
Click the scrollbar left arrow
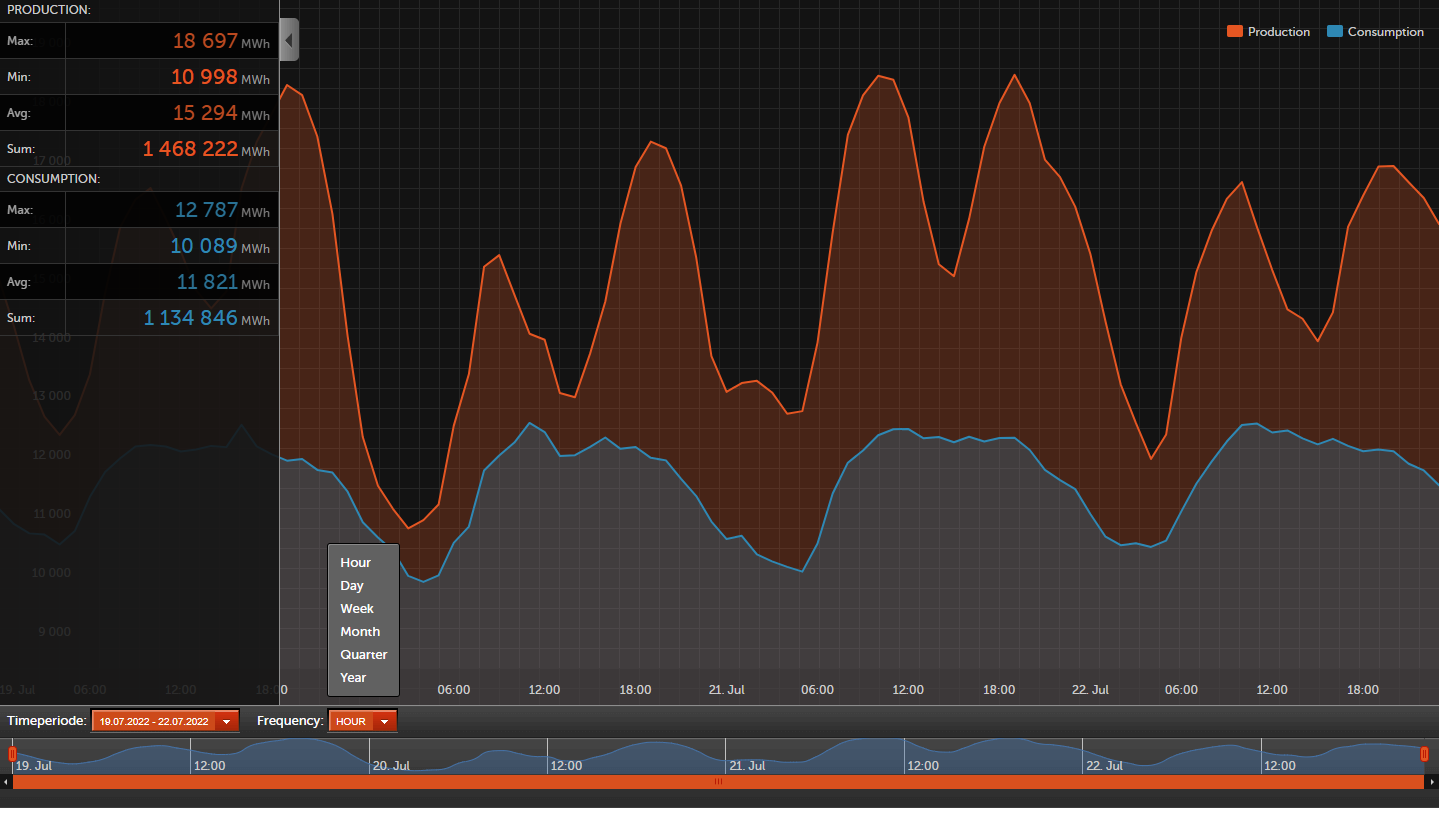[6, 782]
